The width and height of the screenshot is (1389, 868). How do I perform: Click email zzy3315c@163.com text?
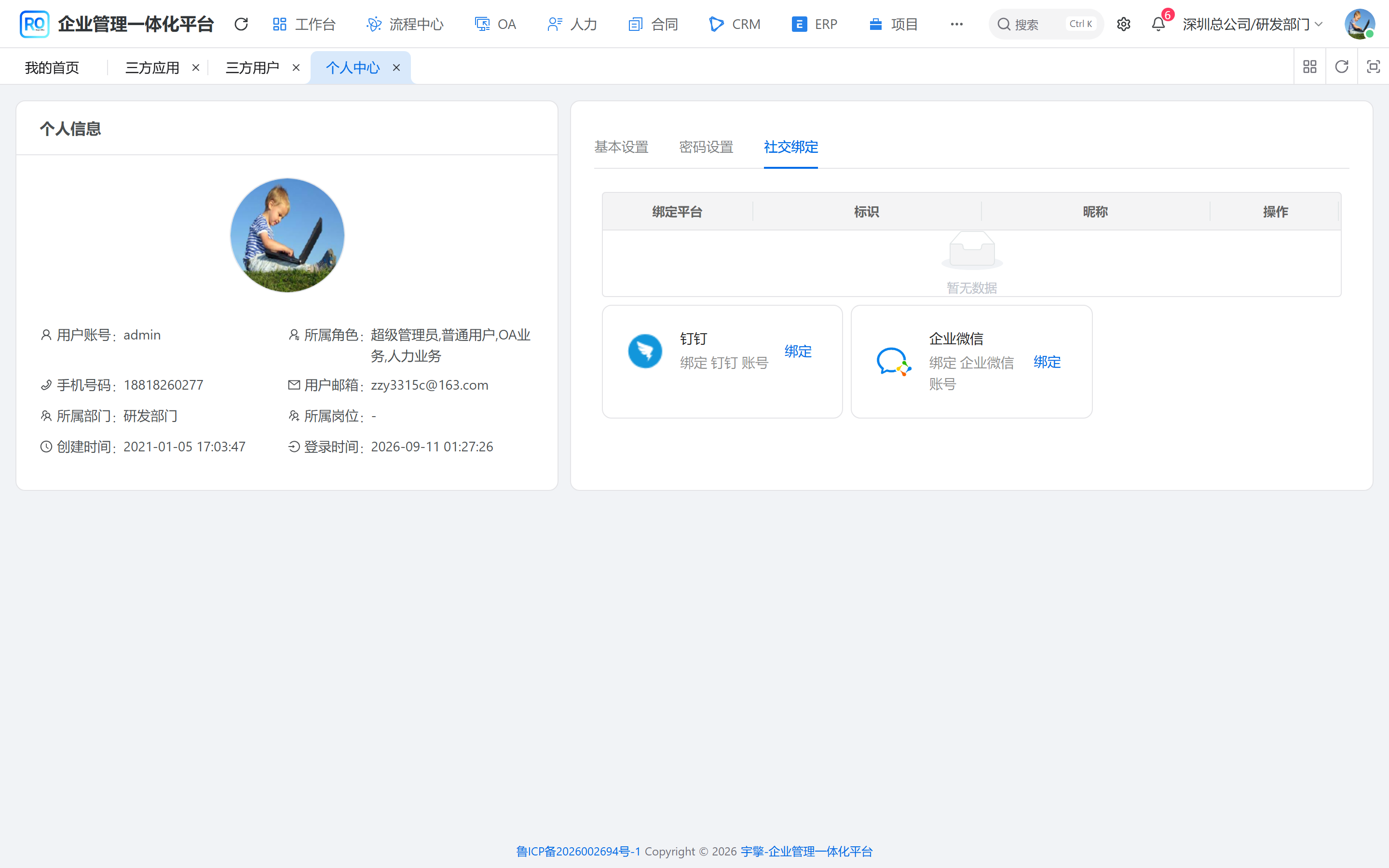429,385
